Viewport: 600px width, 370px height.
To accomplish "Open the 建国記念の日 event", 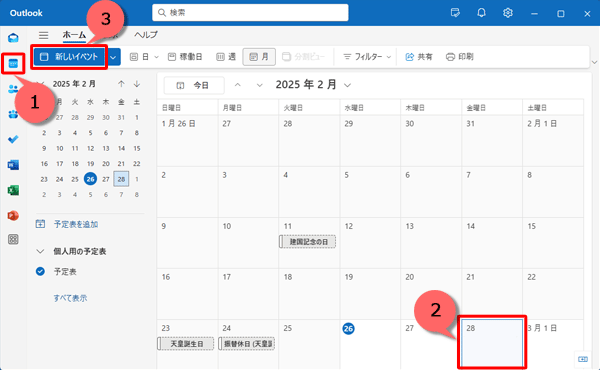I will 308,242.
